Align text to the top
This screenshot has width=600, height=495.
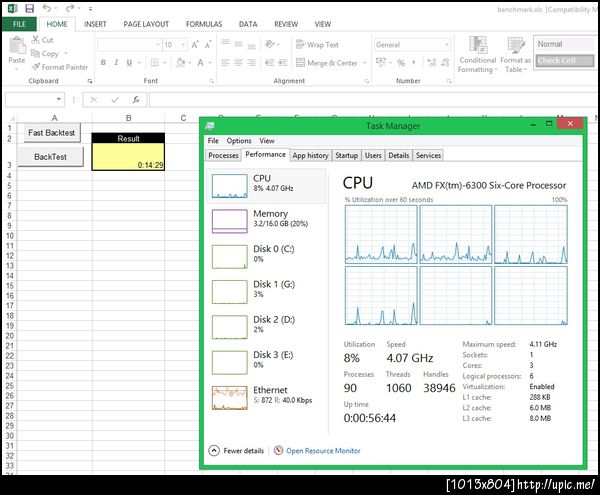tap(225, 43)
